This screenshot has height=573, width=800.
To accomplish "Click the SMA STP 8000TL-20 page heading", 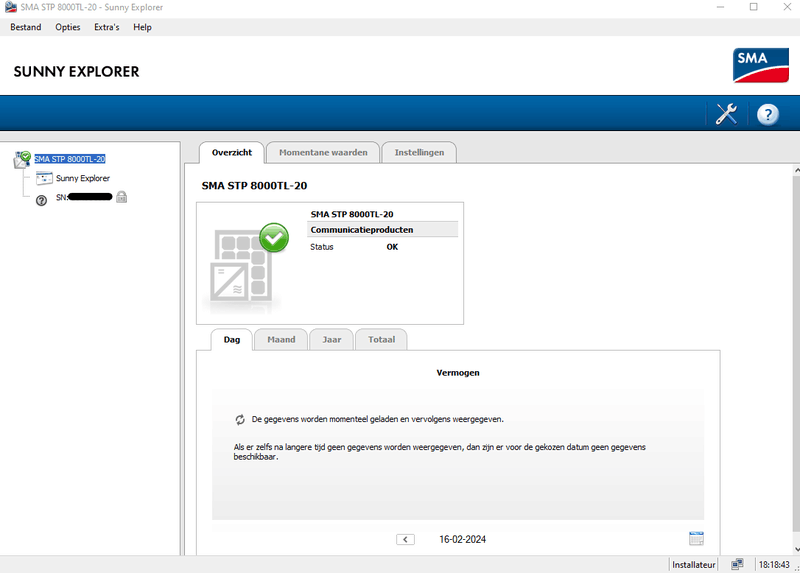I will pyautogui.click(x=254, y=186).
